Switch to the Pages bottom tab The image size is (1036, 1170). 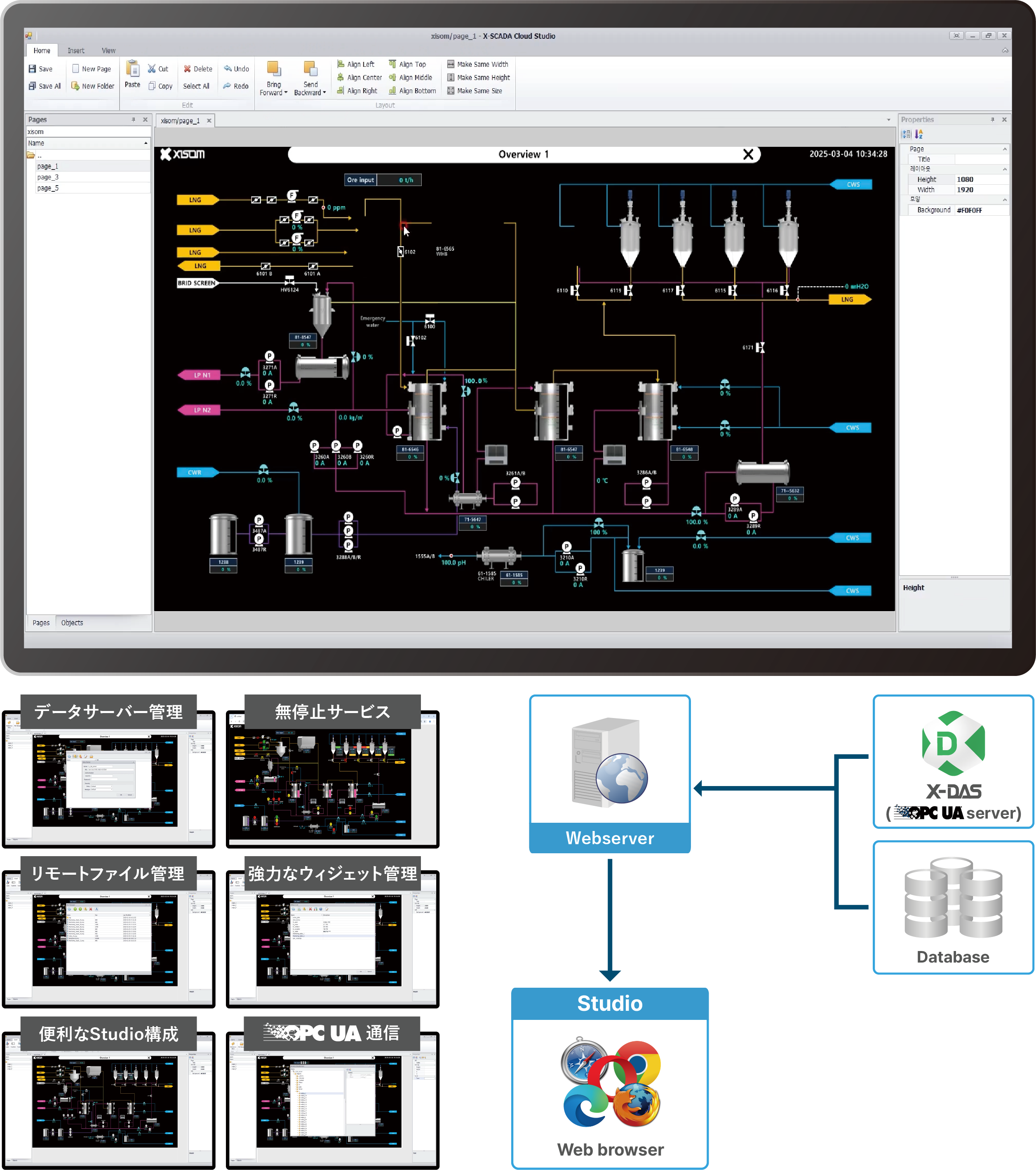41,622
